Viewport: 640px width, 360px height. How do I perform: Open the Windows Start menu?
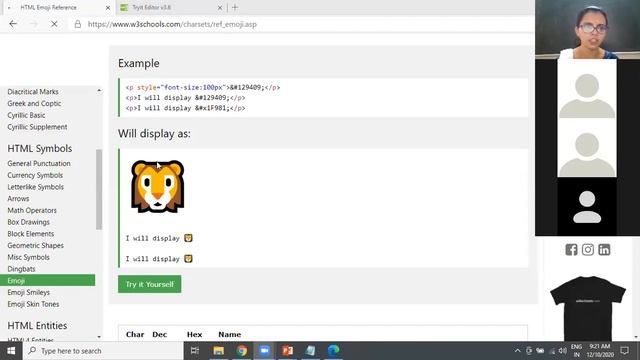tap(11, 351)
